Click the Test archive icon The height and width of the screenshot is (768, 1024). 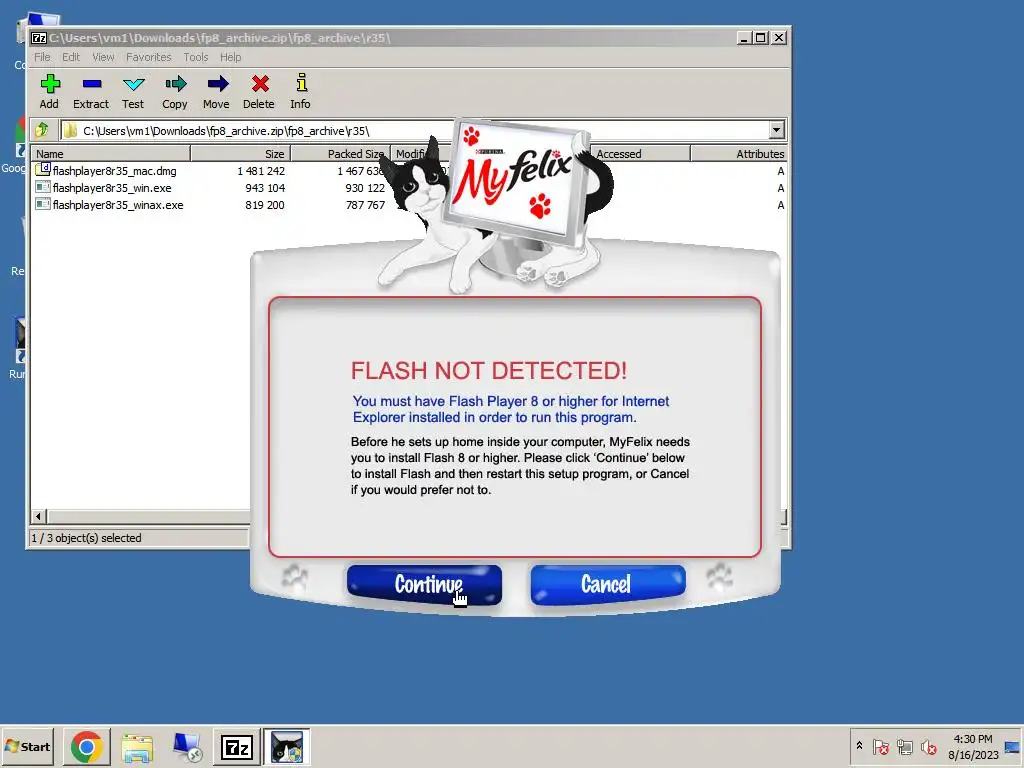coord(133,91)
